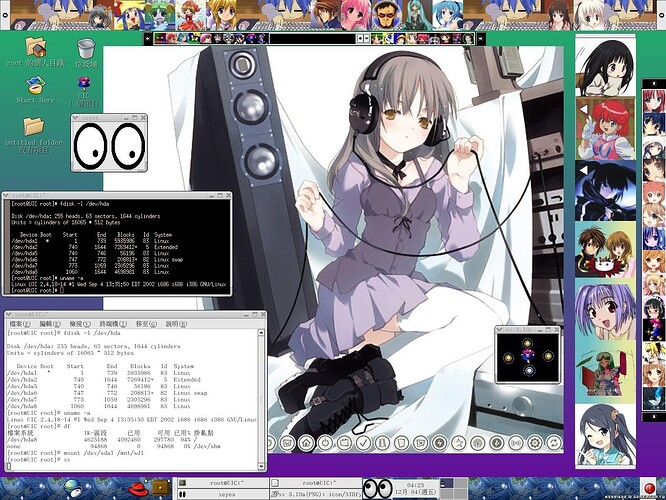Open the Start Here desktop icon
This screenshot has height=500, width=666.
pos(35,90)
